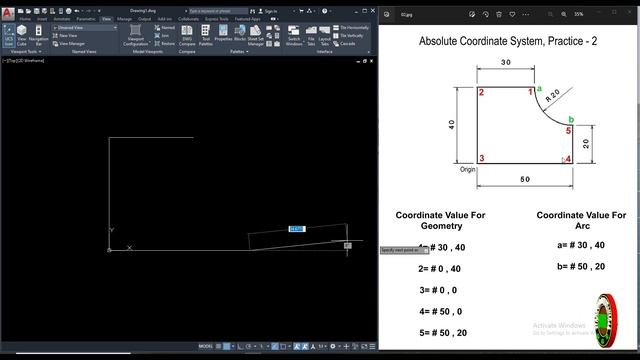Toggle Layout Tabs display
The width and height of the screenshot is (640, 360).
click(324, 35)
